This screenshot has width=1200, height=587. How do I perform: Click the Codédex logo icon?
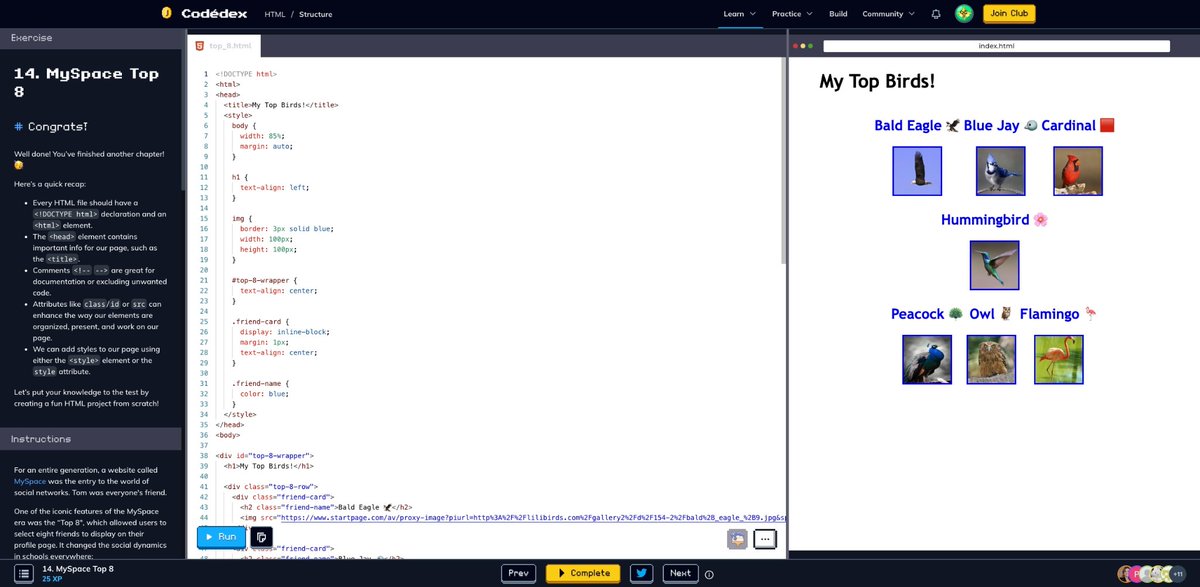(166, 13)
